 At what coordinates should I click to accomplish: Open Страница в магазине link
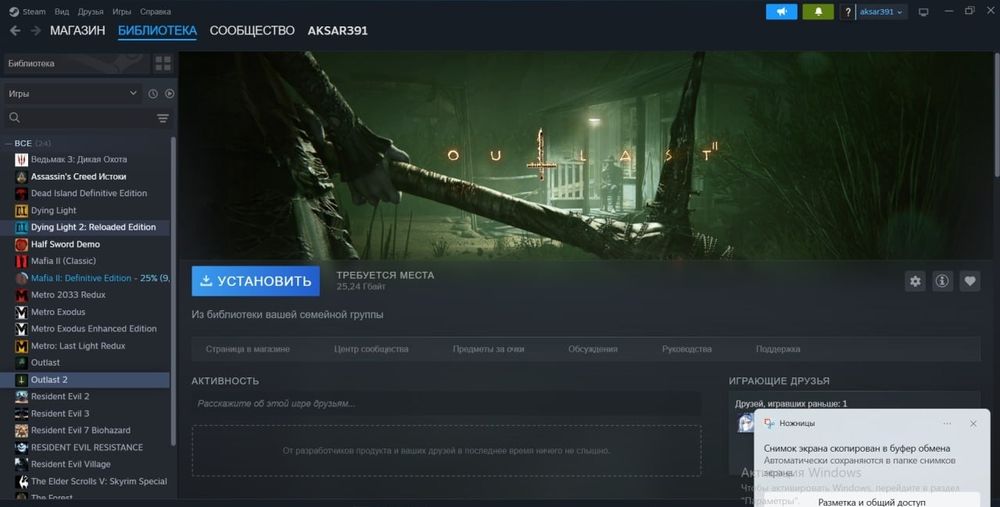[247, 349]
